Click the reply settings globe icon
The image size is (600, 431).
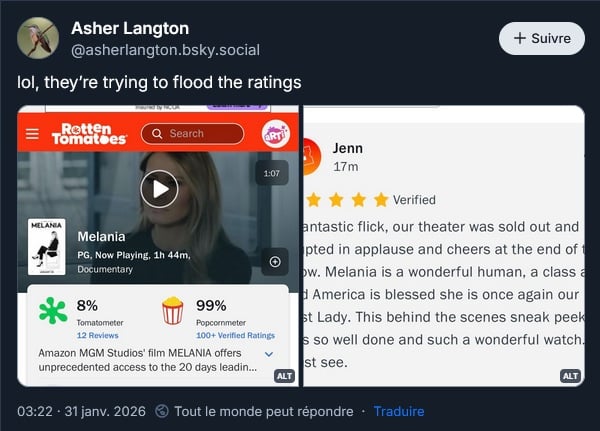pos(162,411)
